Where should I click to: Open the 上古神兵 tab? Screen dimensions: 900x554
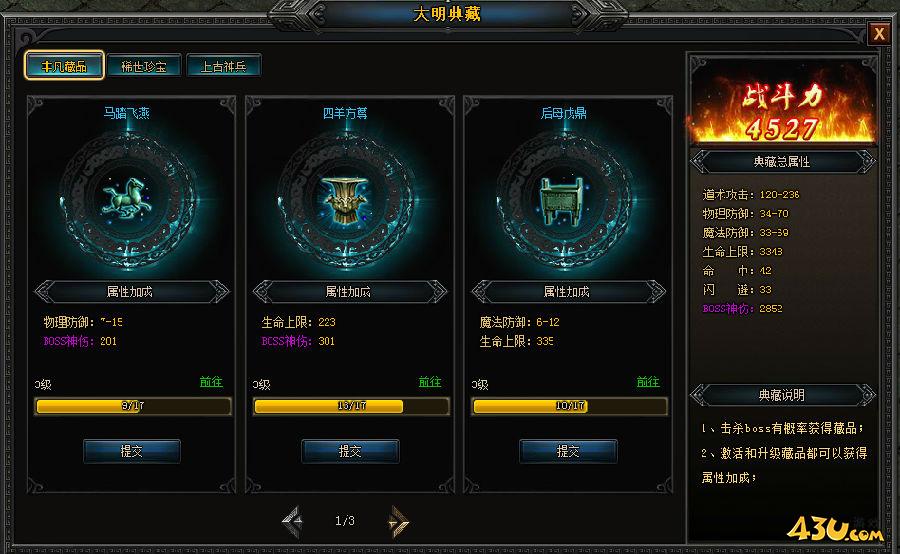224,65
